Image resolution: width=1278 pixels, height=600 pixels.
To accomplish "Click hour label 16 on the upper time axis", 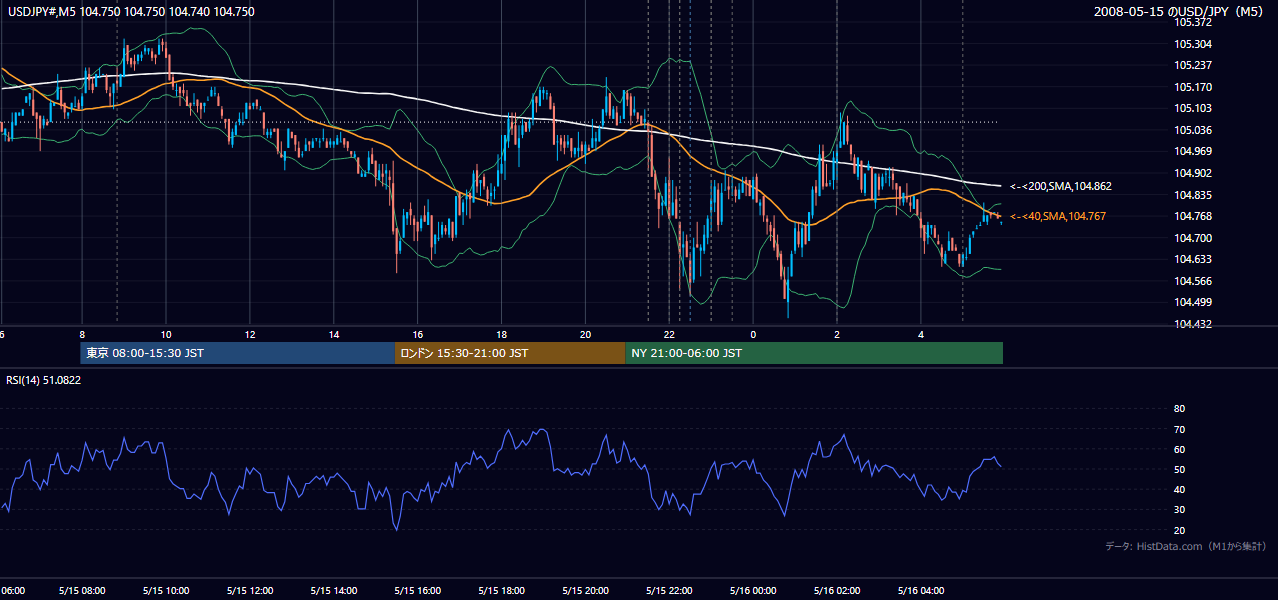I will pyautogui.click(x=418, y=334).
